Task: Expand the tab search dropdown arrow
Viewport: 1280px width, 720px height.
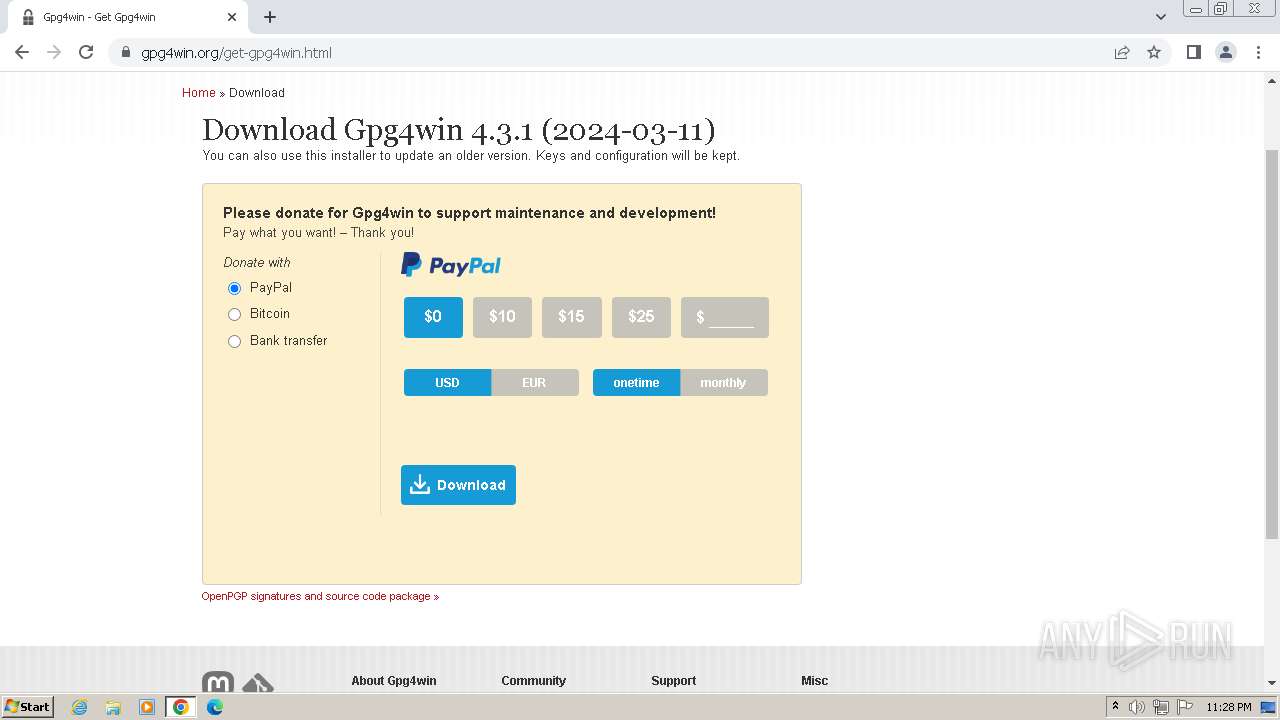Action: tap(1160, 17)
